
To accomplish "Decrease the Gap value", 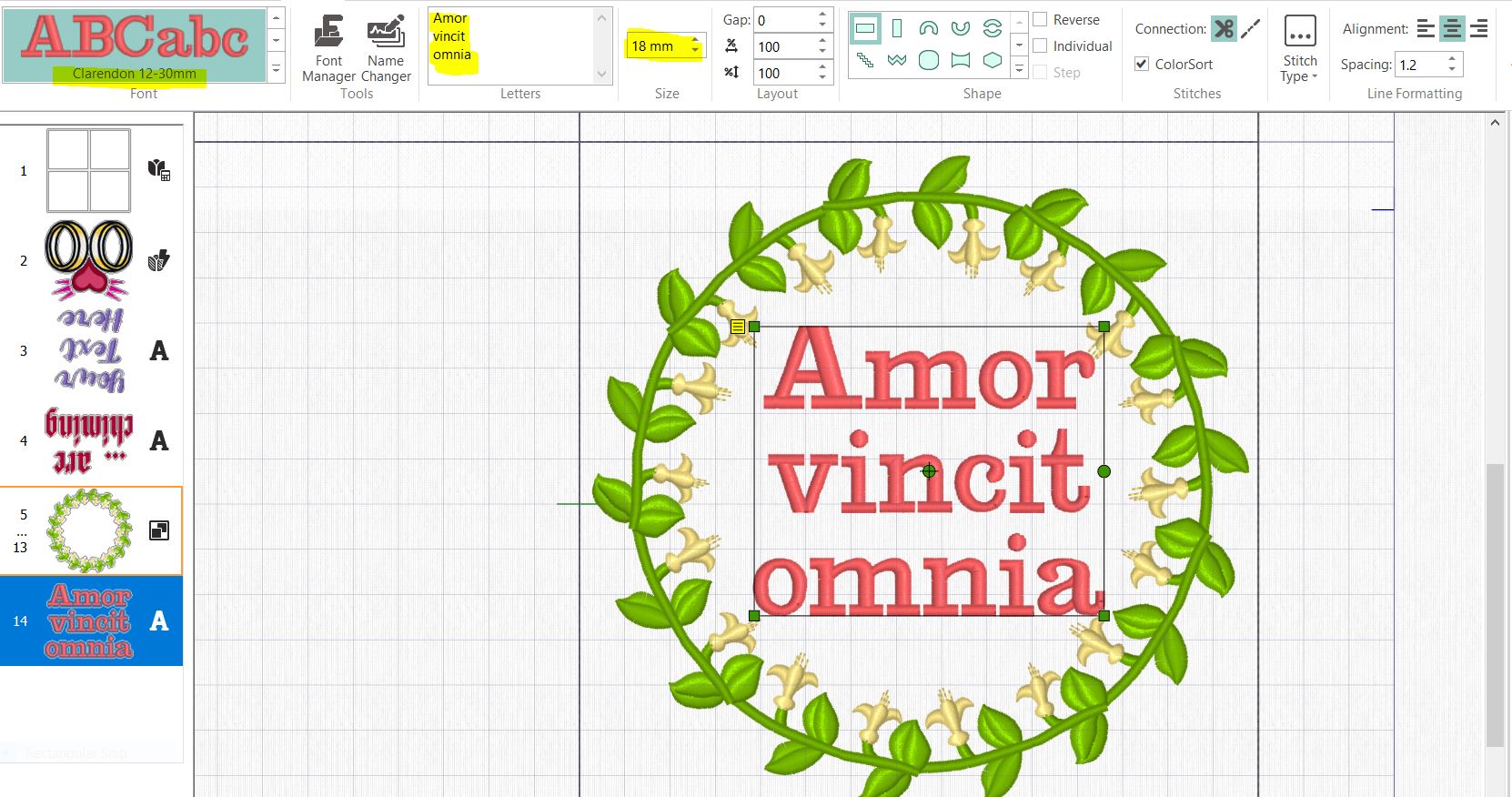I will click(x=822, y=25).
